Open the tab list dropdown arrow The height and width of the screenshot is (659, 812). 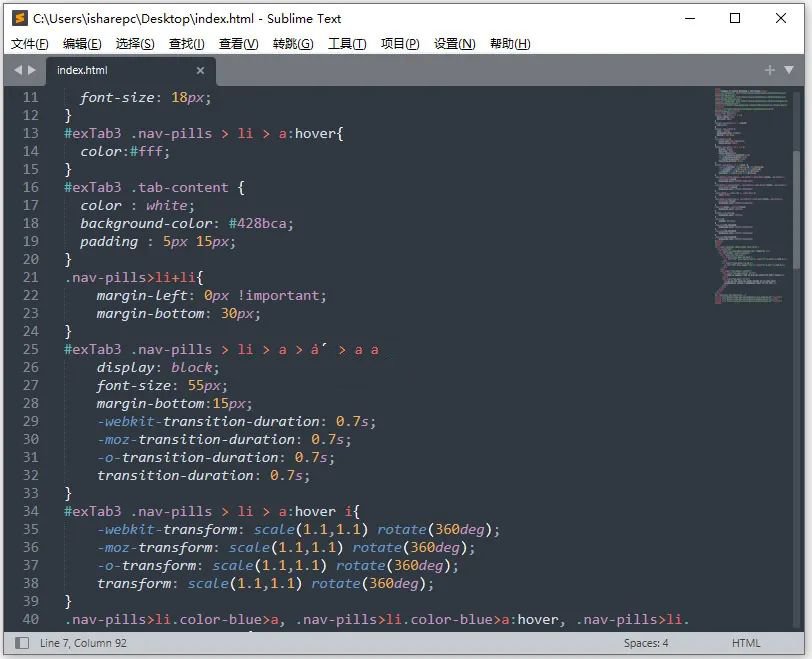(x=789, y=70)
